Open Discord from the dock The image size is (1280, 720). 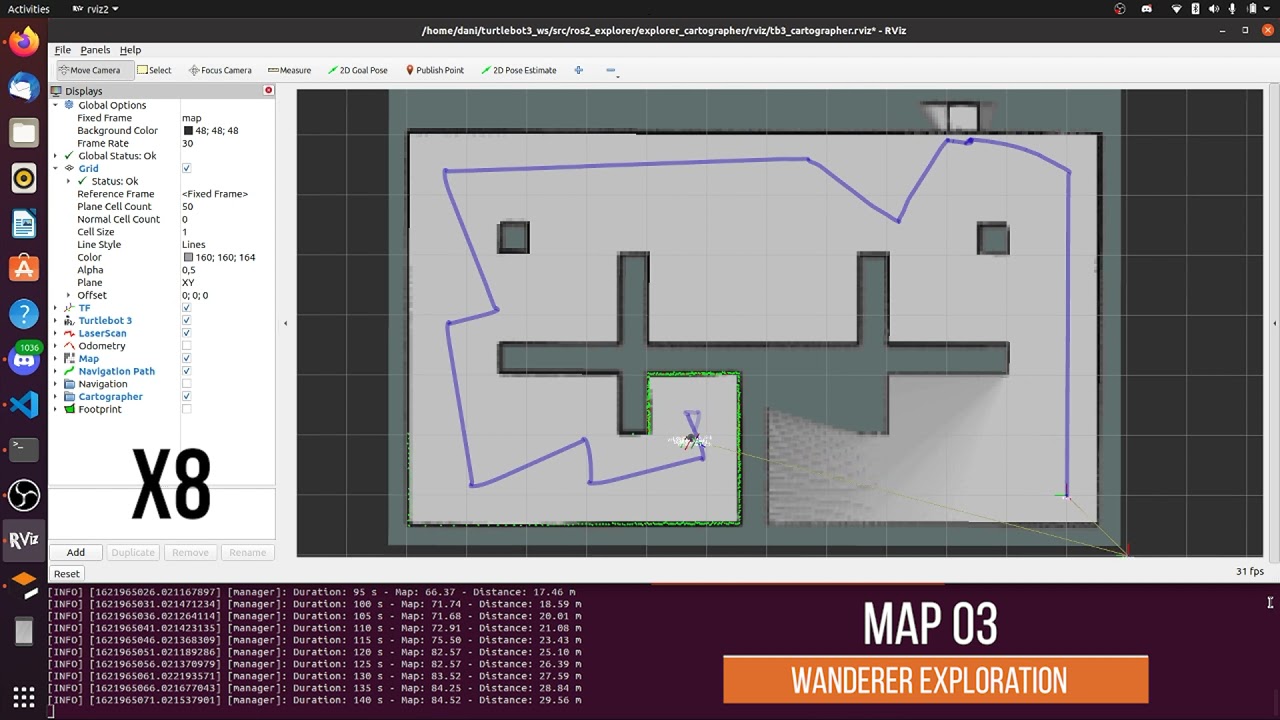point(24,359)
